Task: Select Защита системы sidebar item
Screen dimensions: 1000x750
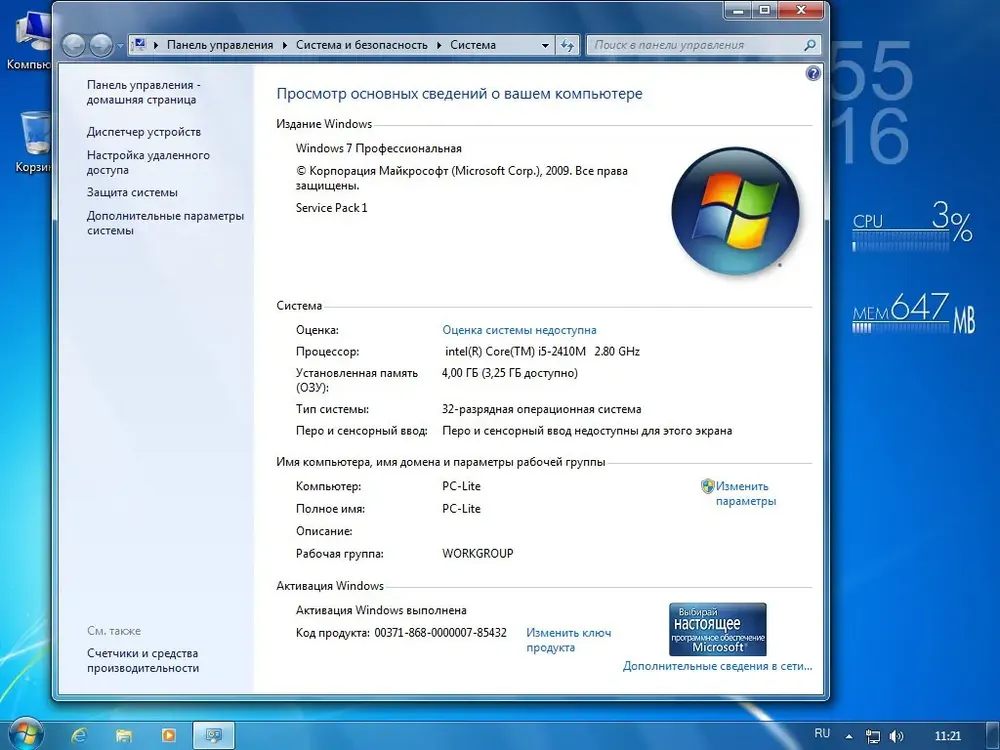Action: [x=132, y=193]
